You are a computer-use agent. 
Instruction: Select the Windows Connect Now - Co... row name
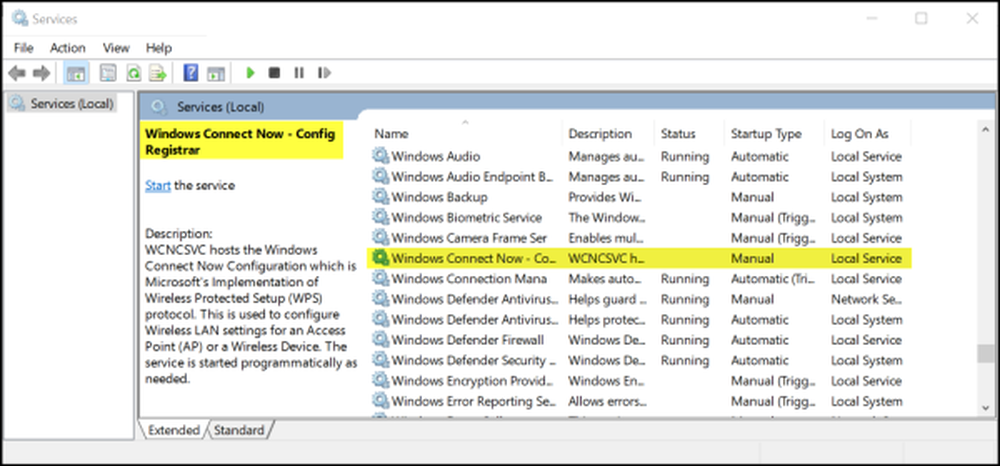point(474,258)
